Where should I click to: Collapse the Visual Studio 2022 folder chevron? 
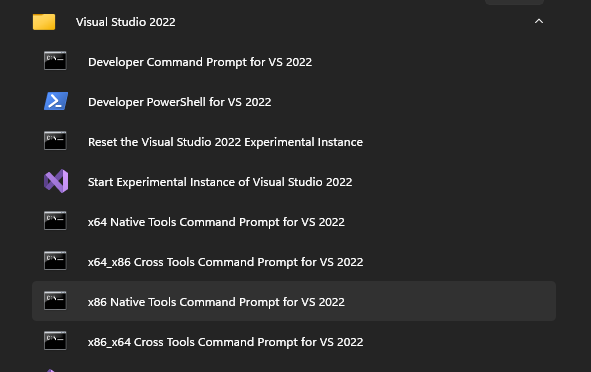click(x=539, y=21)
